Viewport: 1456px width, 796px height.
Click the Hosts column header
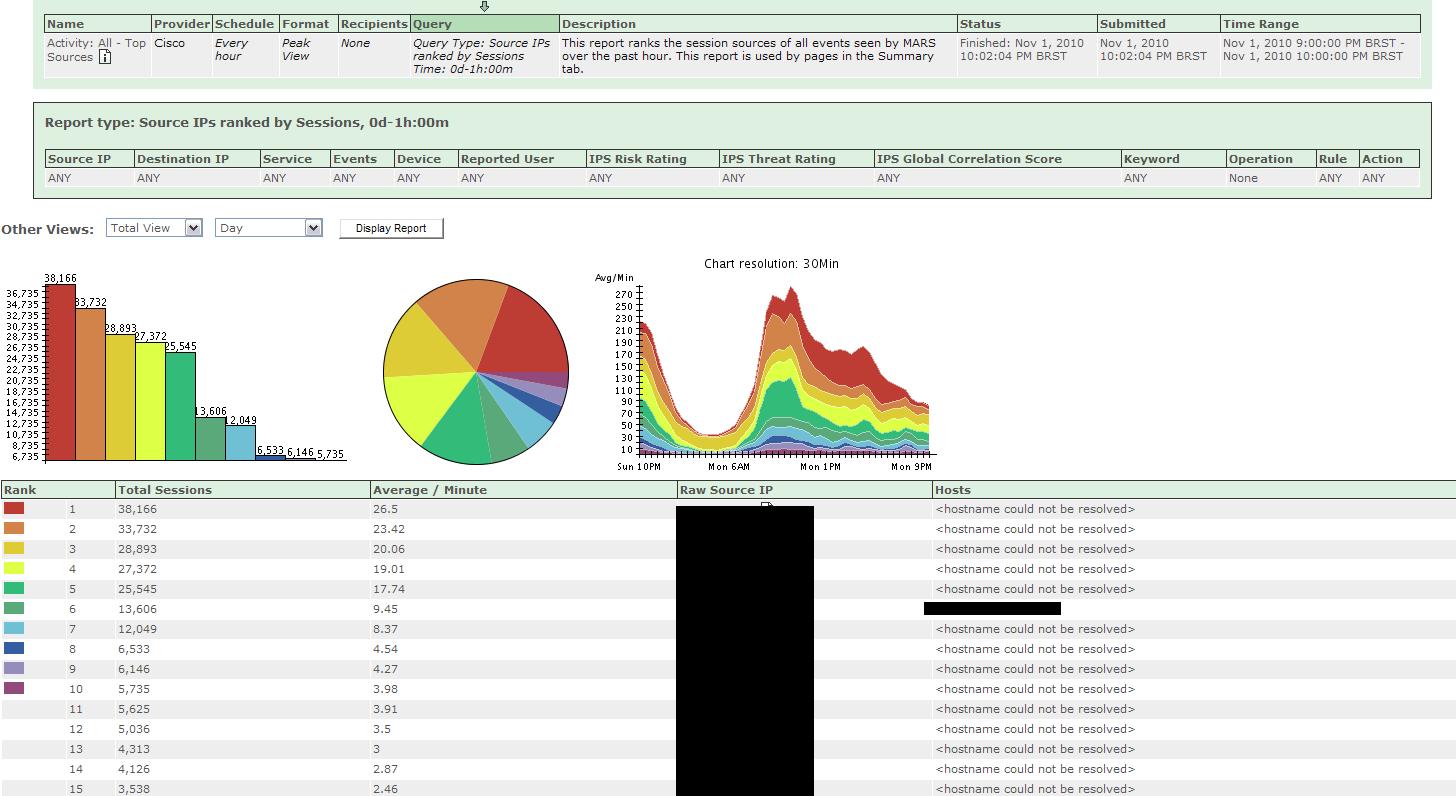click(x=1194, y=490)
